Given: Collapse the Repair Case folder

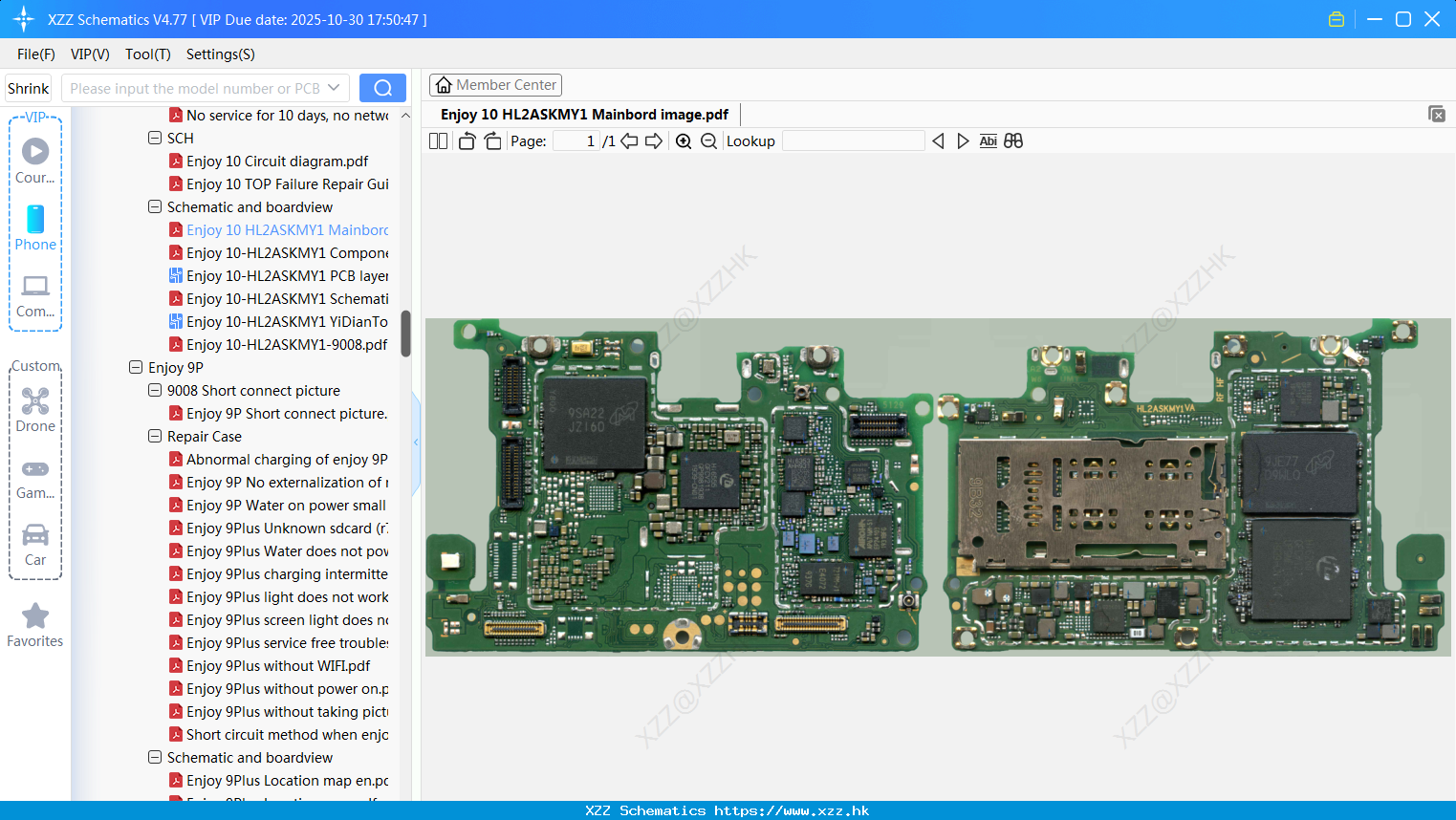Looking at the screenshot, I should tap(155, 436).
